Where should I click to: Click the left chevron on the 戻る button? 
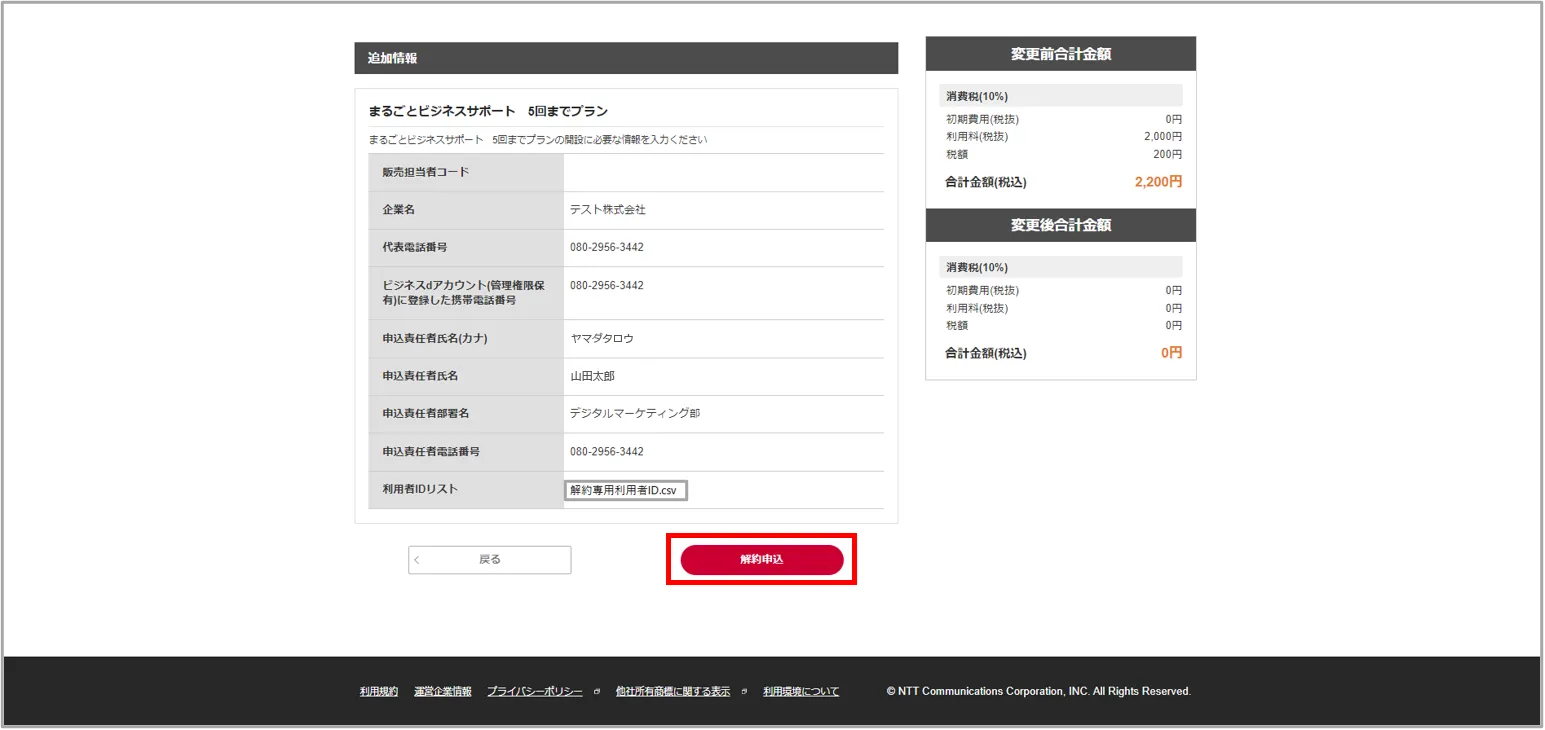(418, 560)
